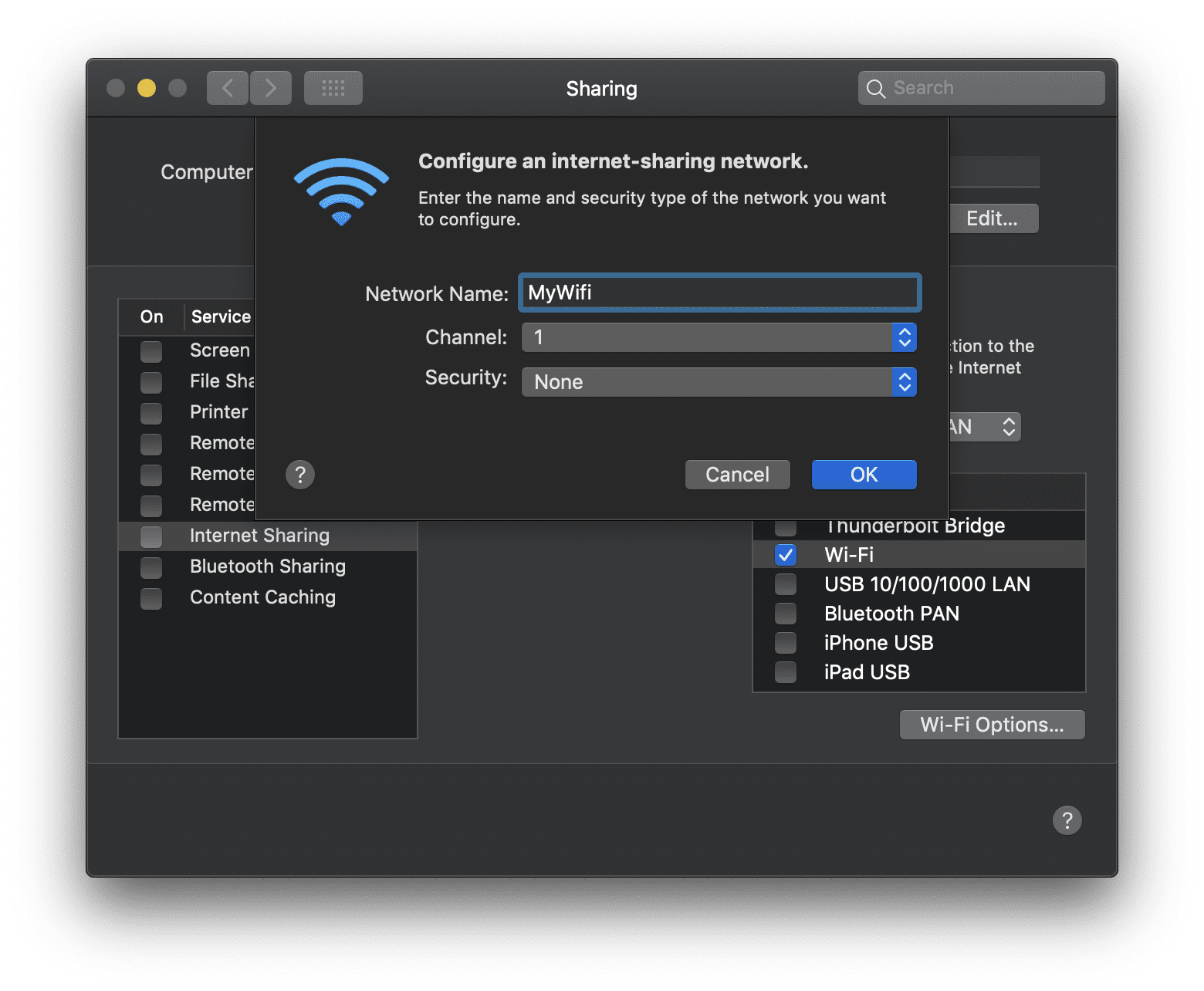
Task: Click the Channel stepper up arrow
Action: [903, 332]
